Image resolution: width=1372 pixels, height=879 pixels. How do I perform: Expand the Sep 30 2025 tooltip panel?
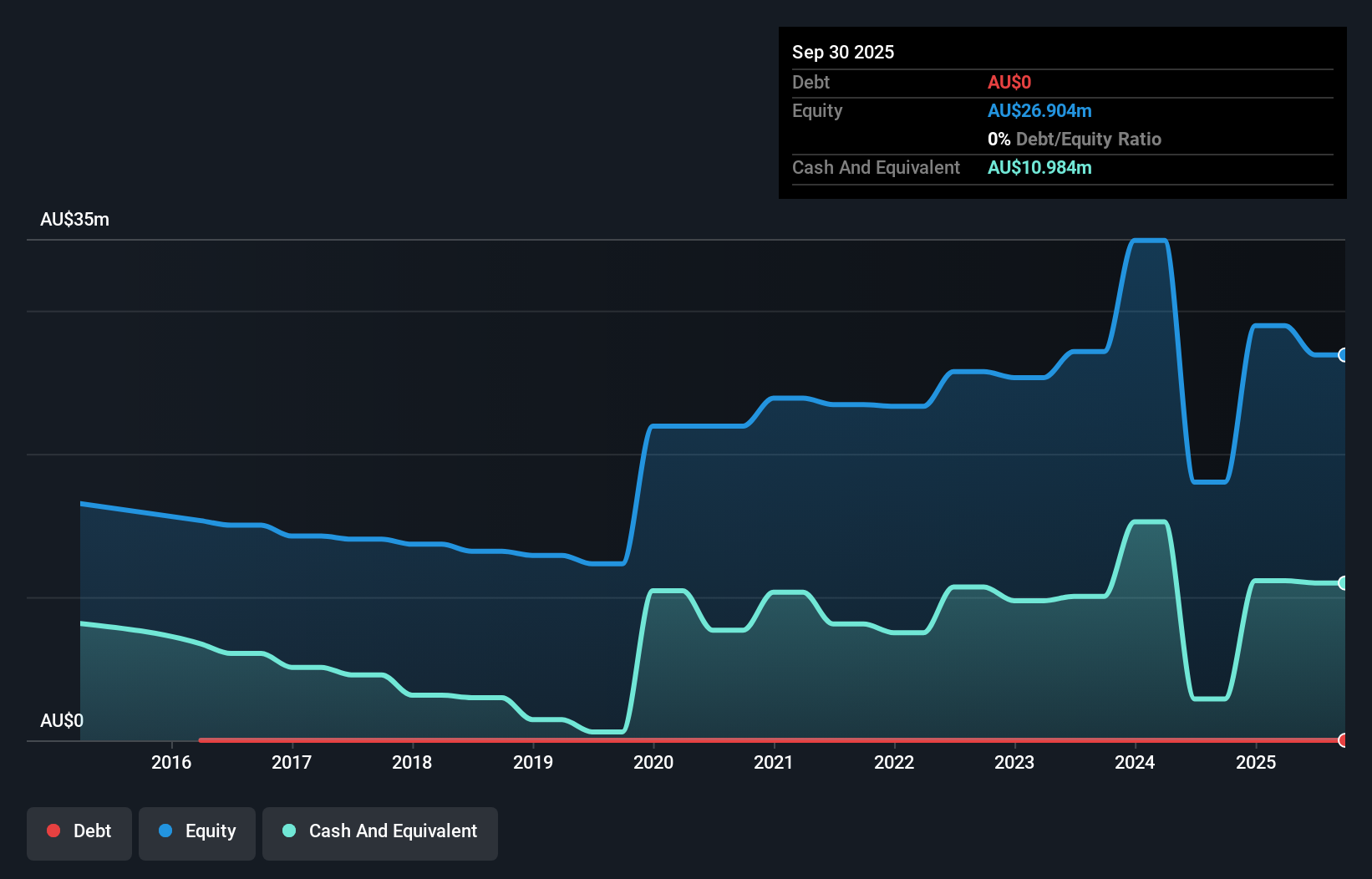tap(843, 52)
